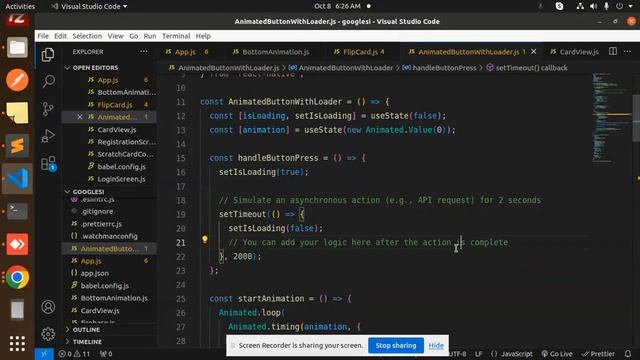Open the Run menu

point(150,36)
